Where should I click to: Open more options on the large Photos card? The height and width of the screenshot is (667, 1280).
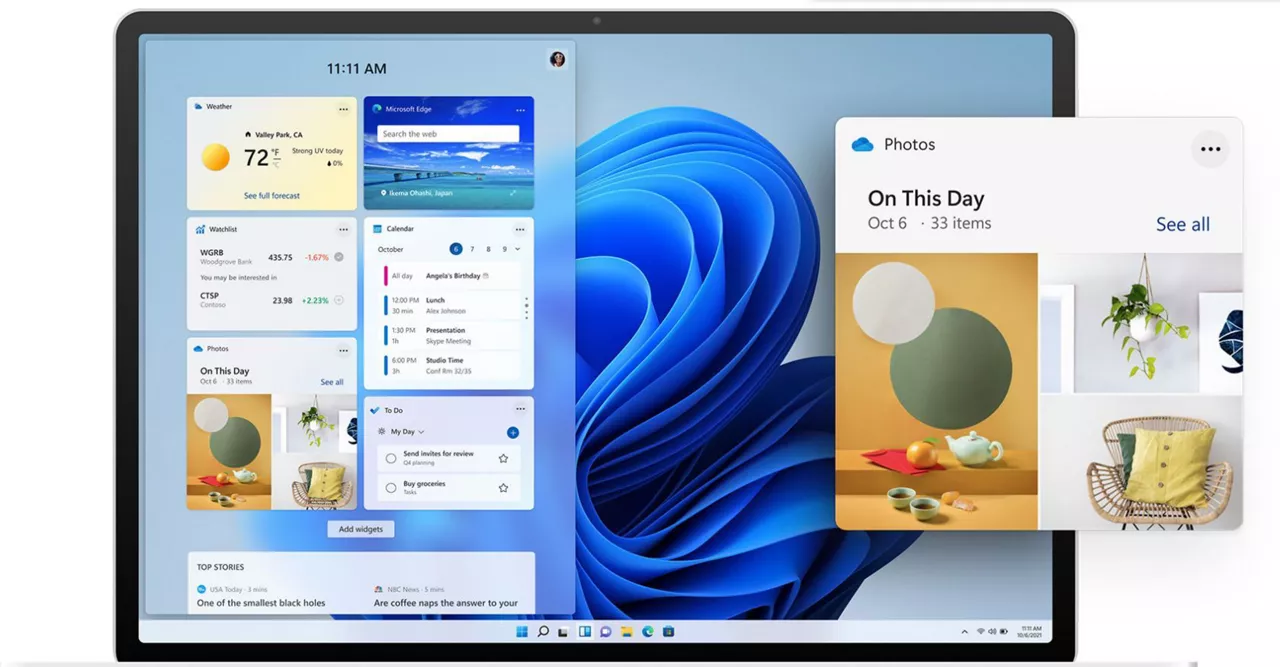pyautogui.click(x=1210, y=149)
